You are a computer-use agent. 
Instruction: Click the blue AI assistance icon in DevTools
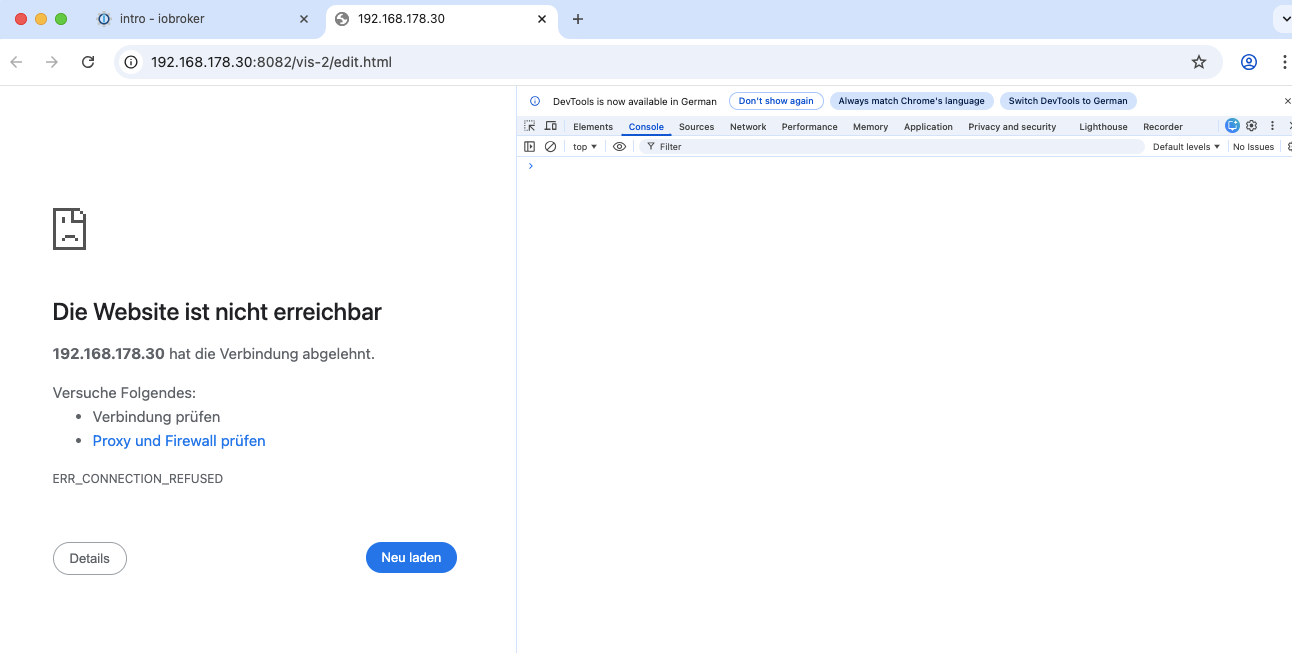tap(1232, 126)
